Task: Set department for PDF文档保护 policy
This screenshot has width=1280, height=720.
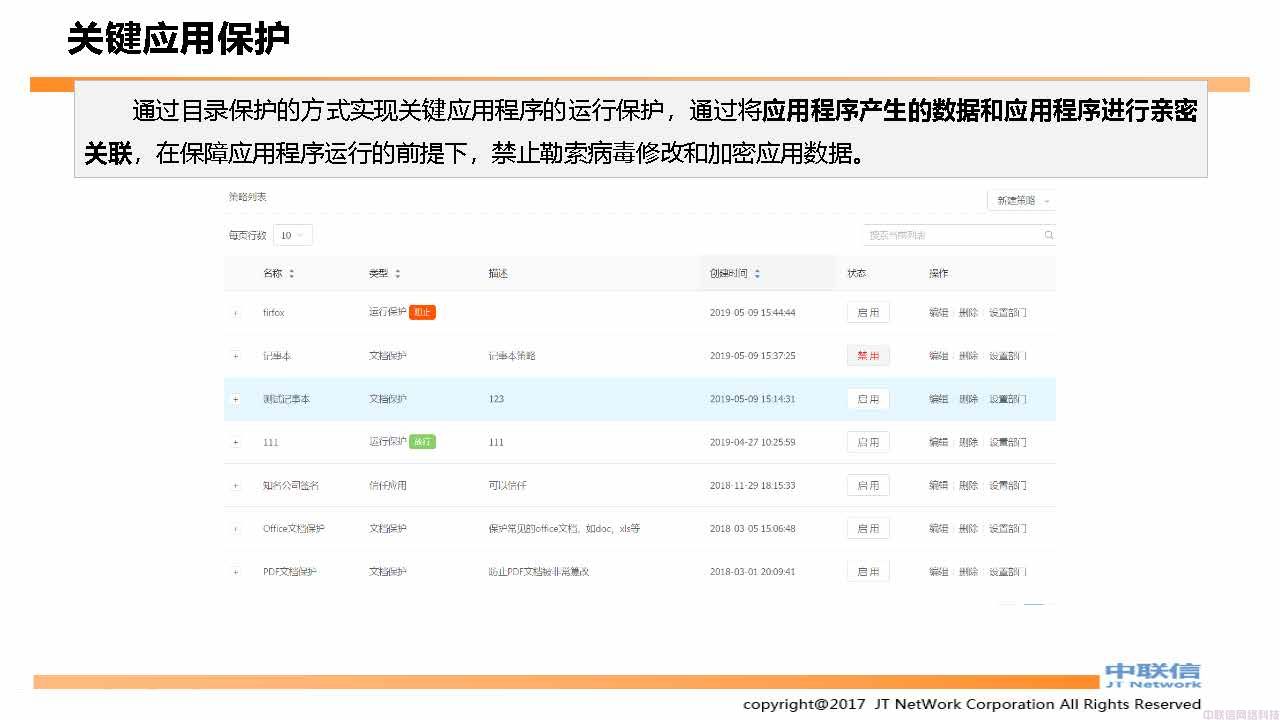Action: (1008, 572)
